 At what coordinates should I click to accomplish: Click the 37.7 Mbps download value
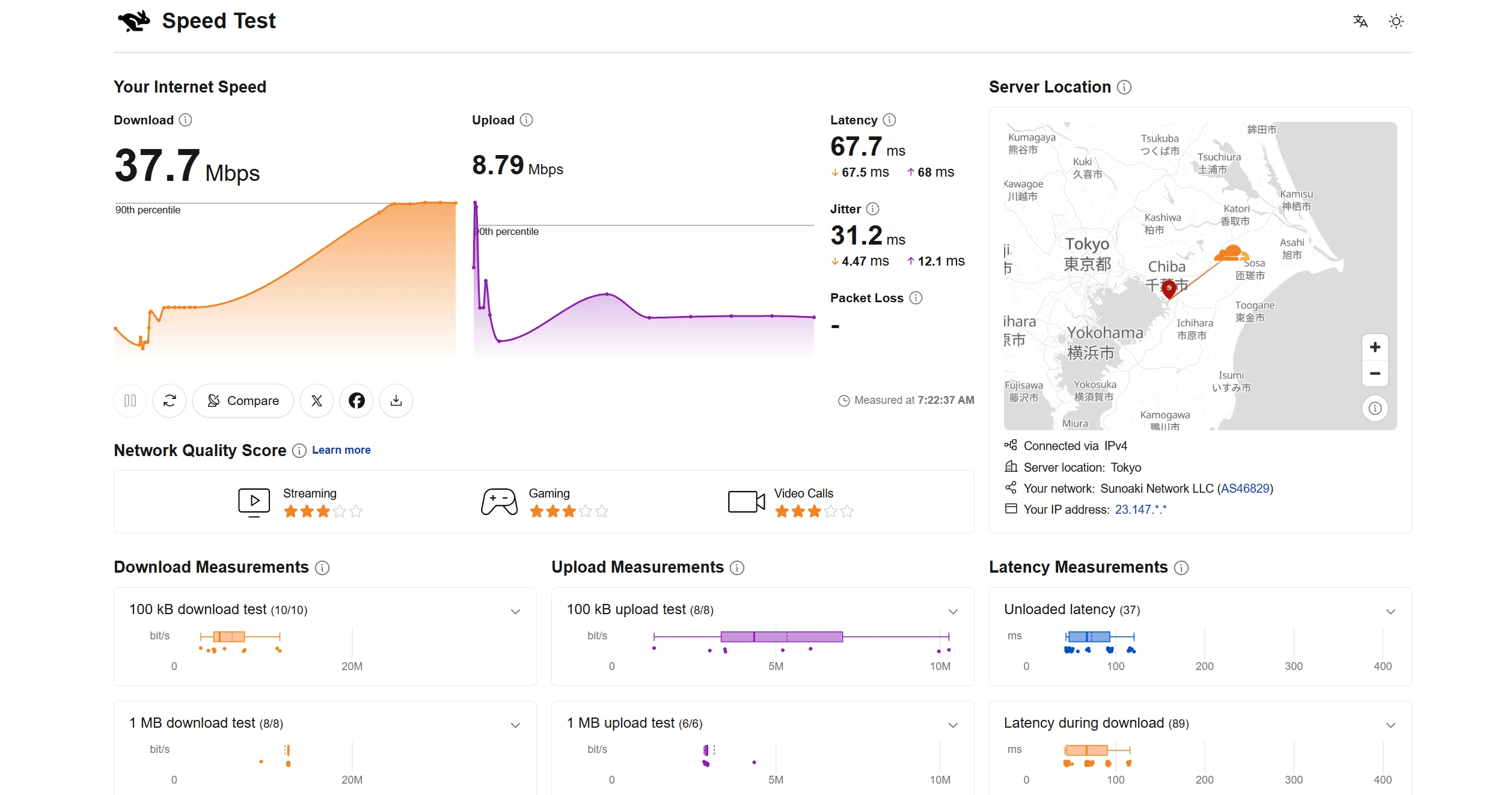tap(187, 165)
